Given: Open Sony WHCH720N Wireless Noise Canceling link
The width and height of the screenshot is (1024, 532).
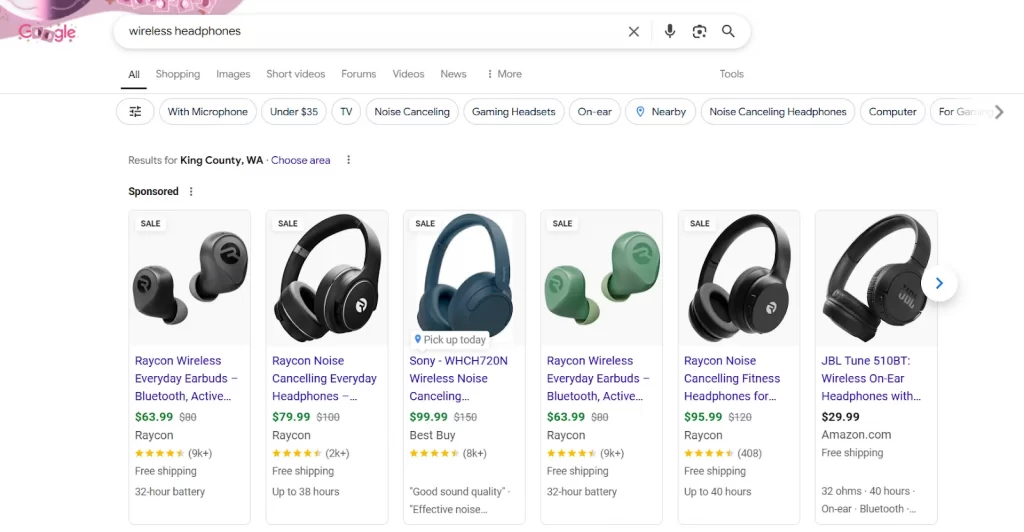Looking at the screenshot, I should click(458, 379).
